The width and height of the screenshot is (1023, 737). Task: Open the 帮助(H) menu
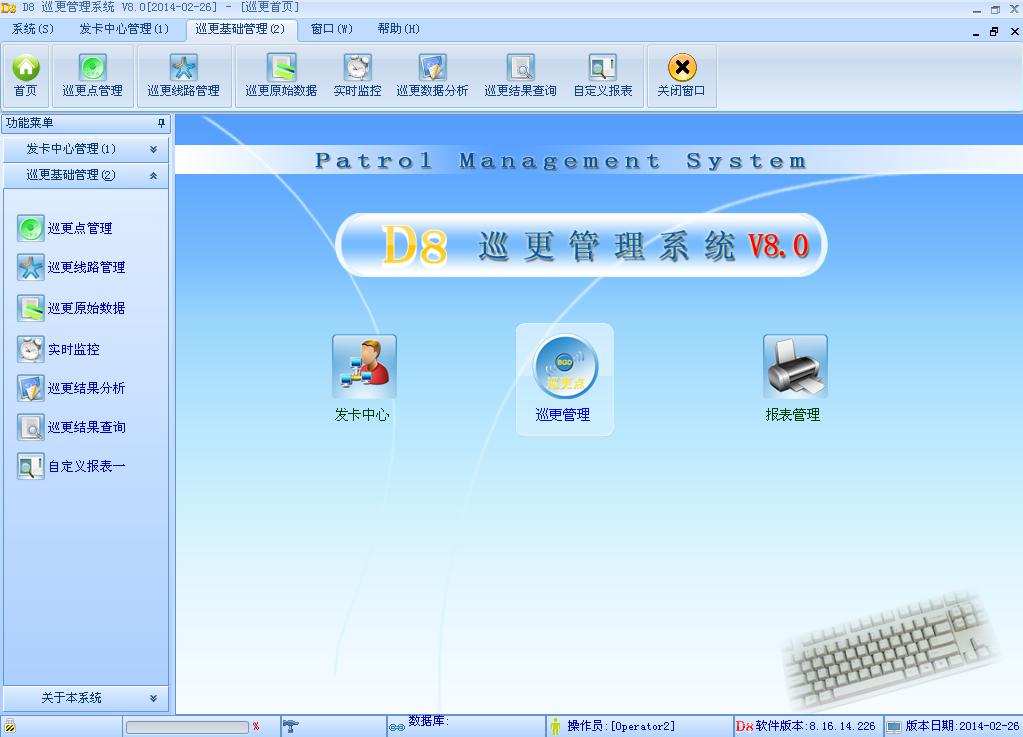[398, 29]
